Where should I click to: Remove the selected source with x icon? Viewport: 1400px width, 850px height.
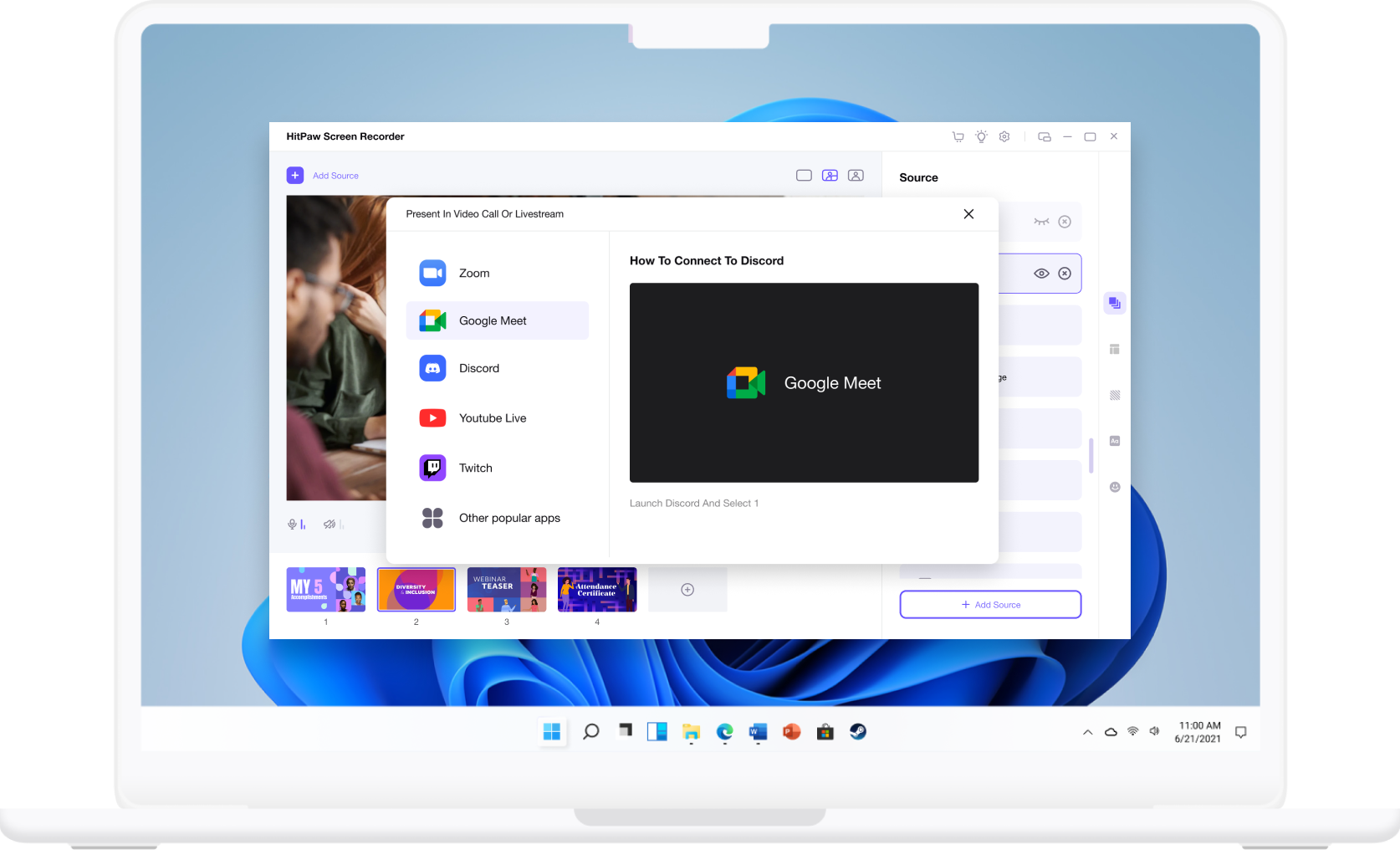1065,274
